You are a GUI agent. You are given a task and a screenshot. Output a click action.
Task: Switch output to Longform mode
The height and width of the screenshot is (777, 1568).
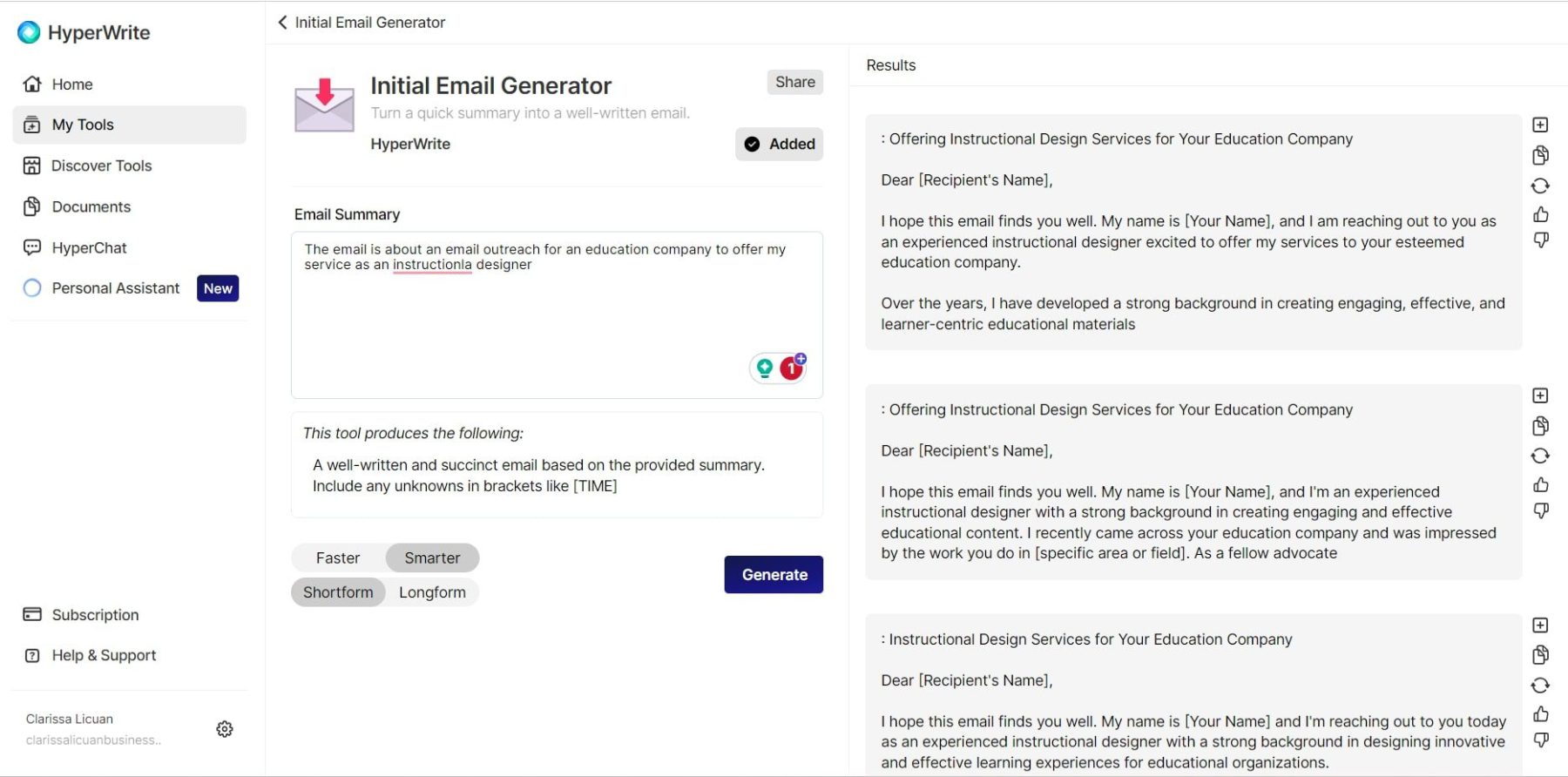point(432,591)
